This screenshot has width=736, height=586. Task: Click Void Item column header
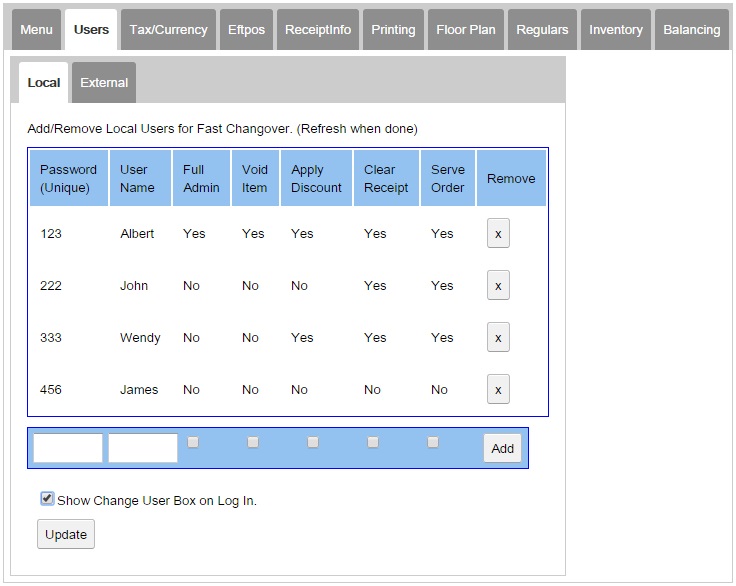[255, 178]
